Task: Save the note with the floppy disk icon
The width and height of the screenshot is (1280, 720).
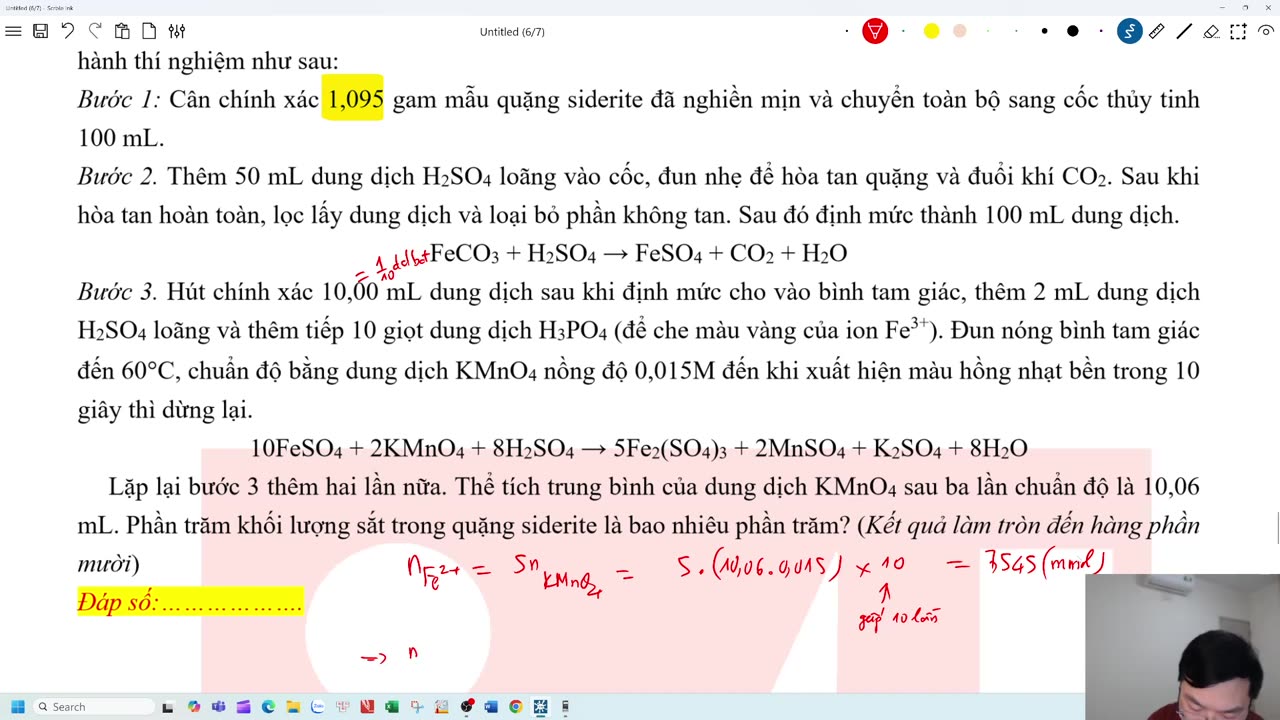Action: 41,31
